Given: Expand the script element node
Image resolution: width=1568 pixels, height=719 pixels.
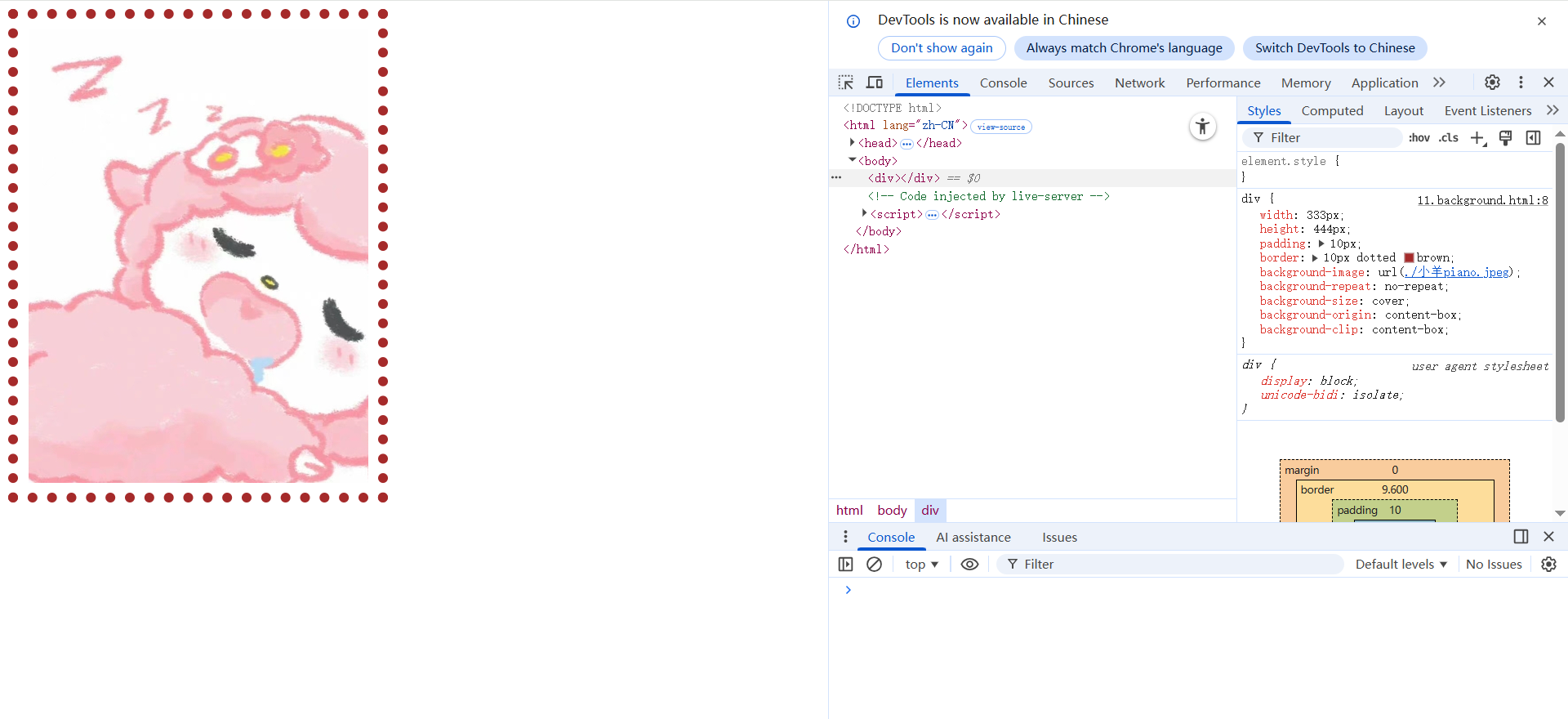Looking at the screenshot, I should pyautogui.click(x=864, y=213).
